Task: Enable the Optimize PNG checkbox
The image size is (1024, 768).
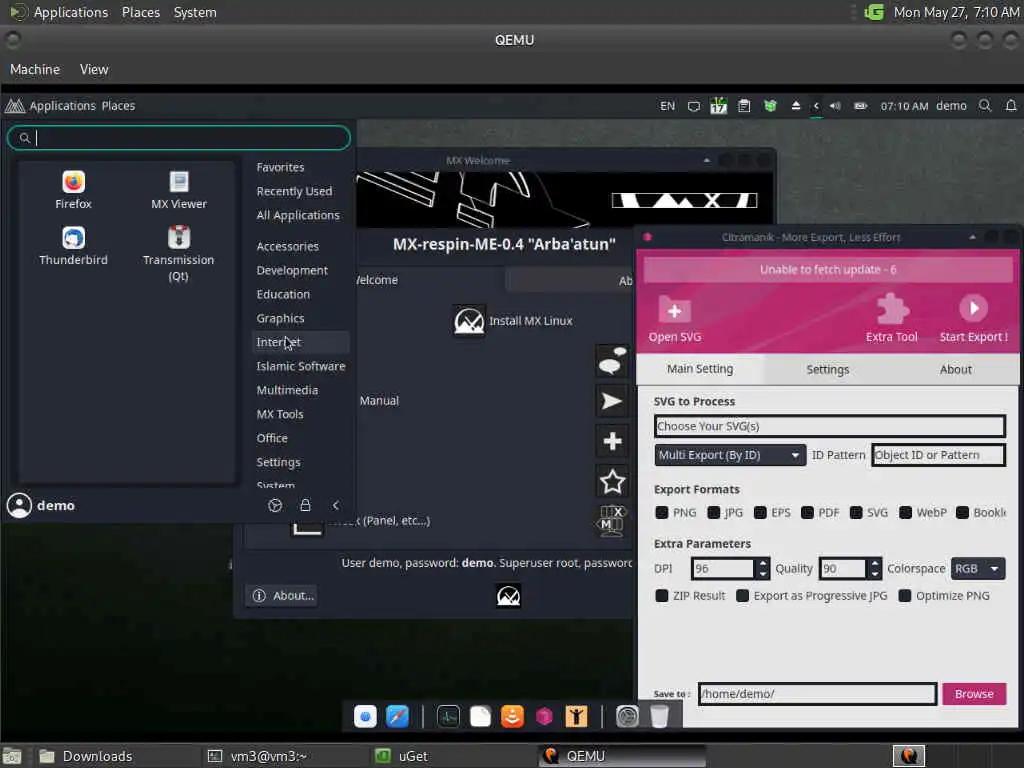Action: (904, 596)
